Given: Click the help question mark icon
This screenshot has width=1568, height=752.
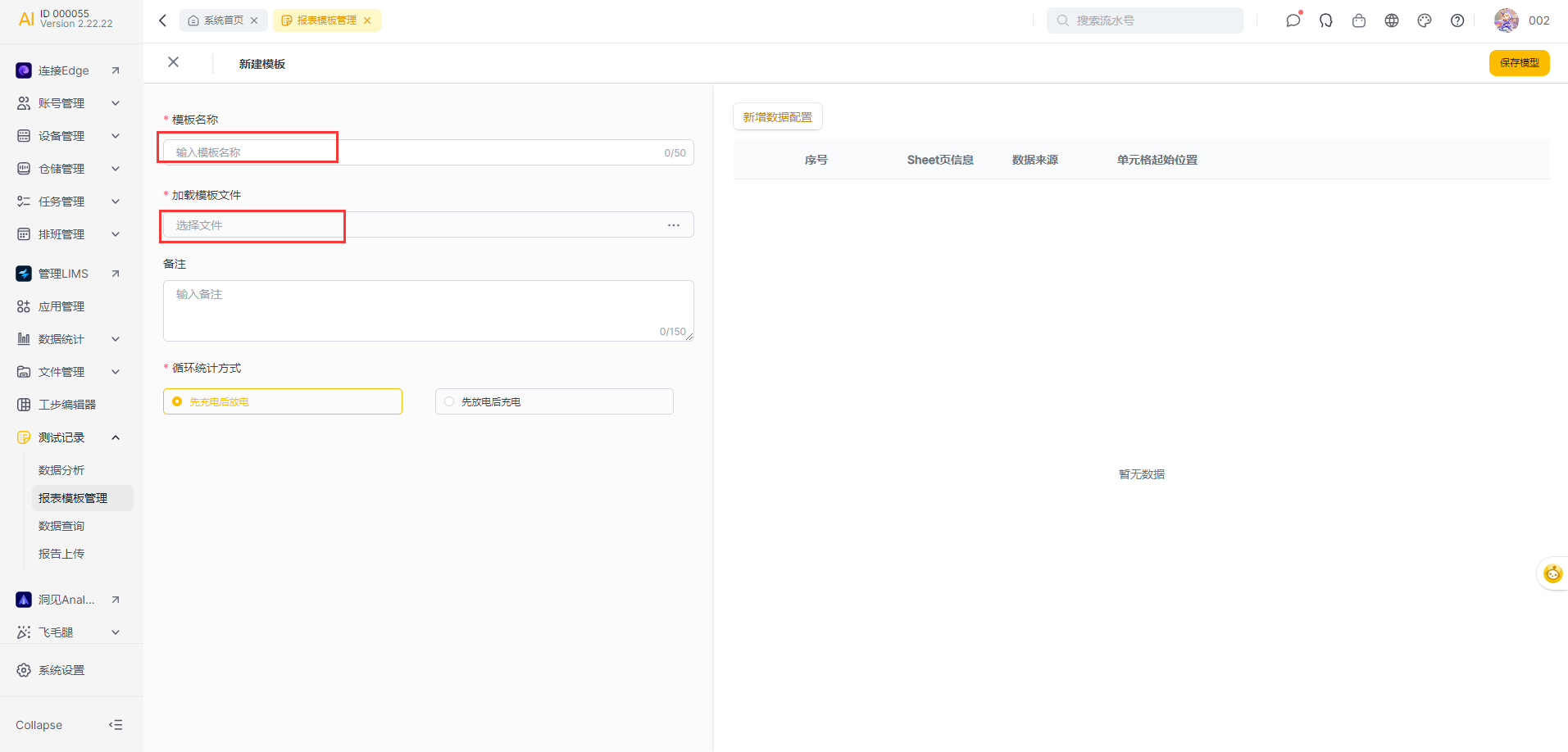Looking at the screenshot, I should tap(1457, 20).
